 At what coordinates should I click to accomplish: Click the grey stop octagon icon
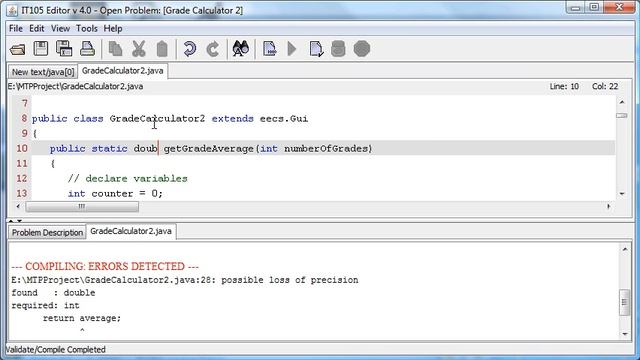(362, 49)
